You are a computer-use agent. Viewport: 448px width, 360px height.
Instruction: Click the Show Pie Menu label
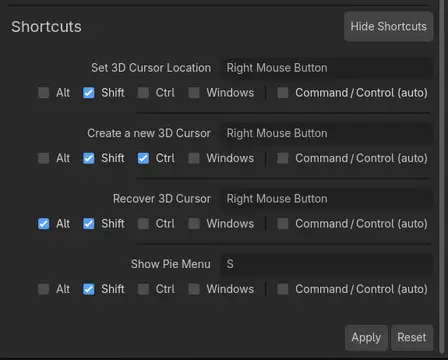pos(171,264)
